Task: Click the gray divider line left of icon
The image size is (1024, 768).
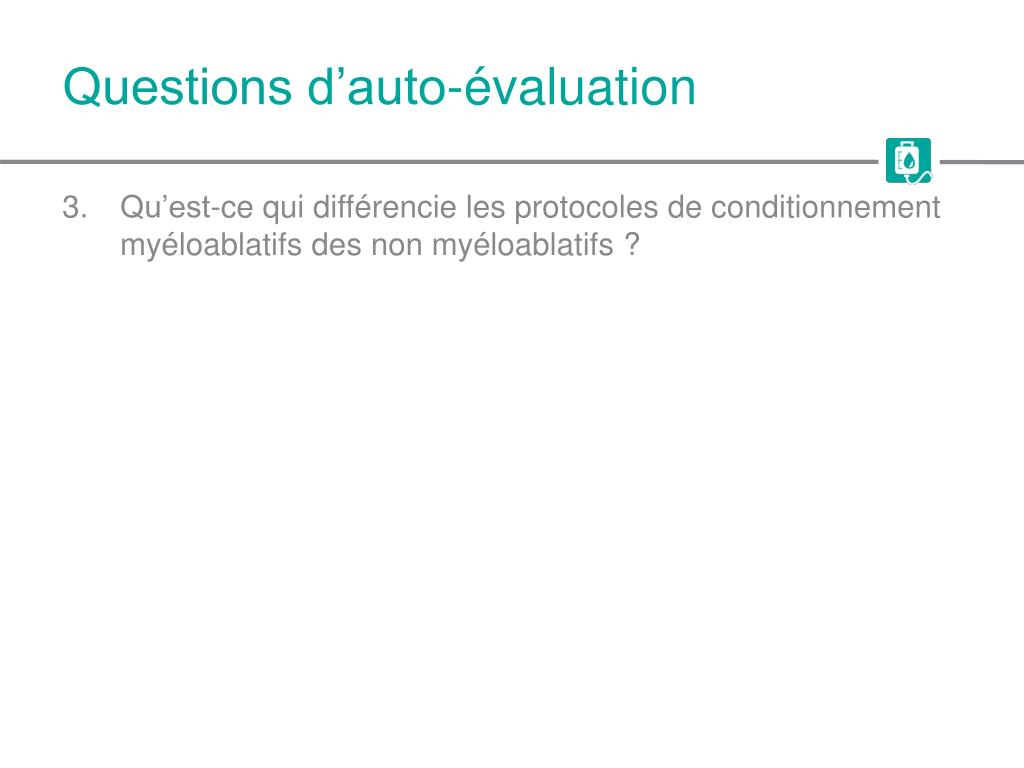Action: (439, 161)
